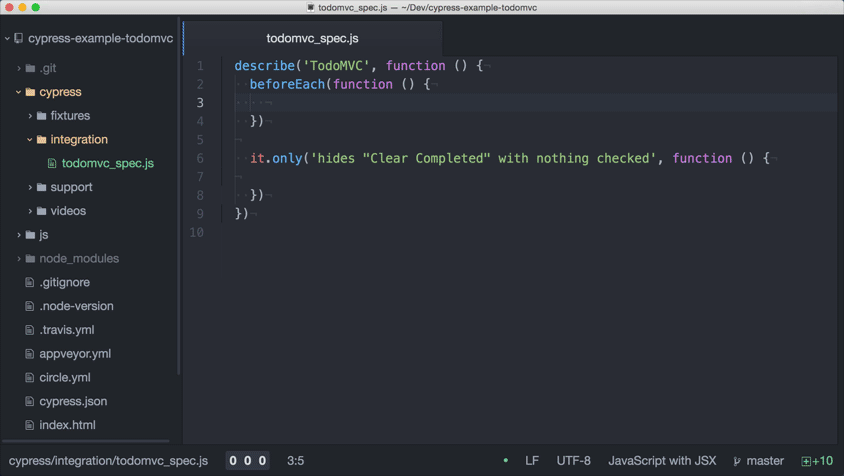Select circle.yml in the file tree

(x=65, y=377)
